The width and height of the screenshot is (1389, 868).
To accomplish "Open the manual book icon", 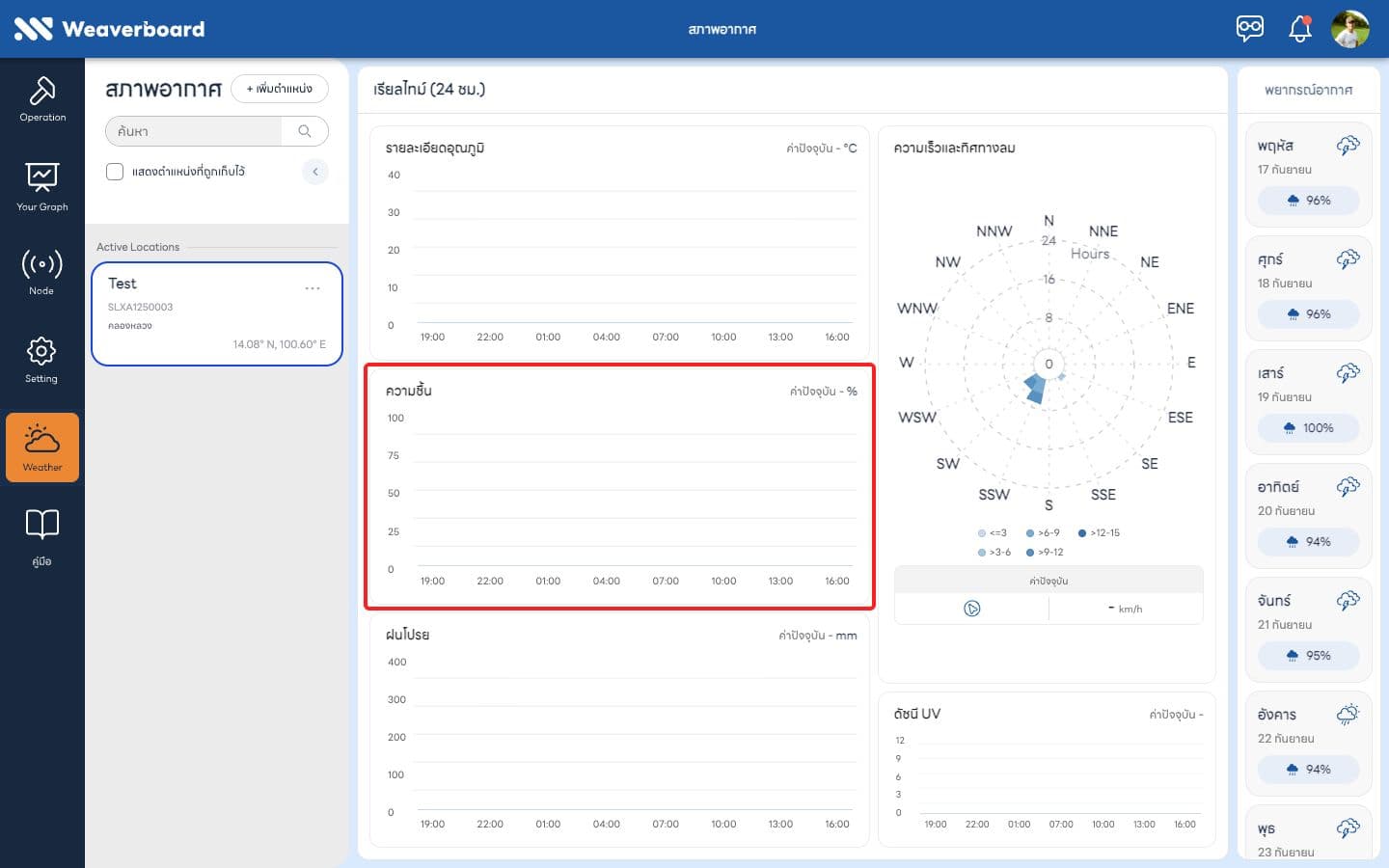I will [42, 536].
